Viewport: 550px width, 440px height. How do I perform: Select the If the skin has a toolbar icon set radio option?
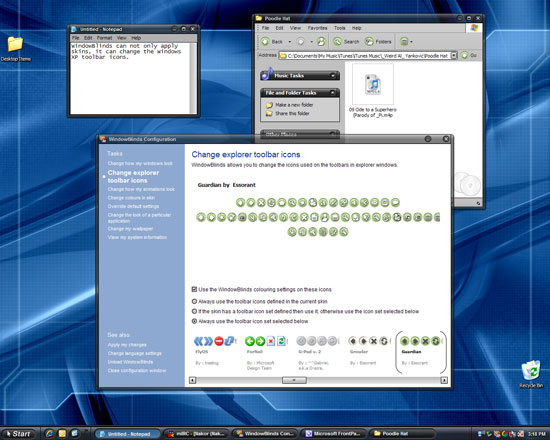194,311
